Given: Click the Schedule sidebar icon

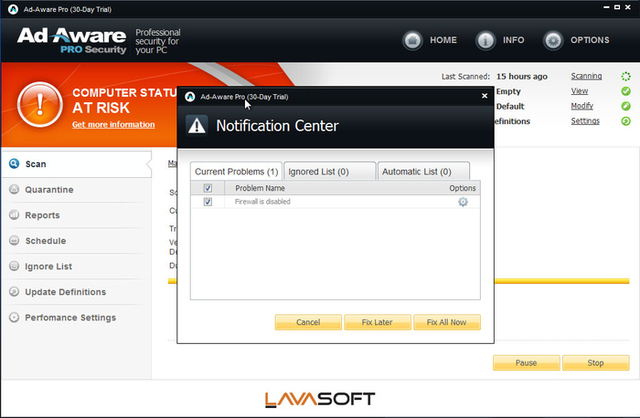Looking at the screenshot, I should [x=14, y=240].
